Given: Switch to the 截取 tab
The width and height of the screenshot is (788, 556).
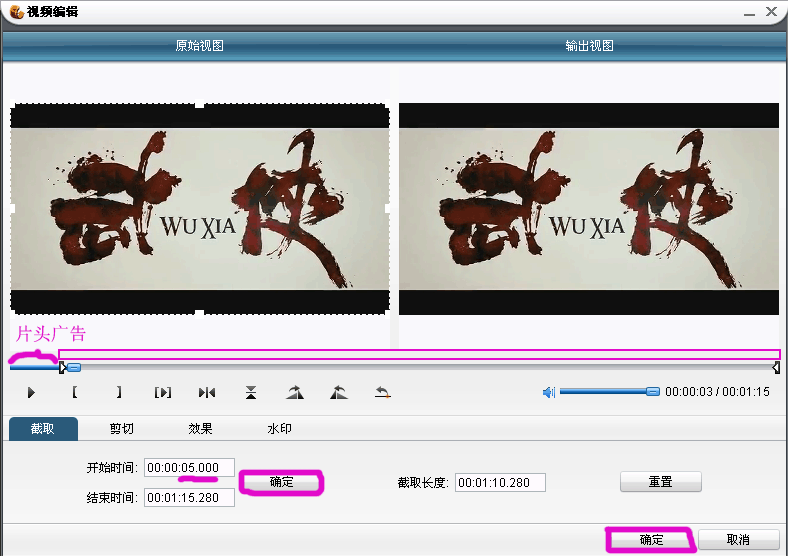Looking at the screenshot, I should 43,429.
